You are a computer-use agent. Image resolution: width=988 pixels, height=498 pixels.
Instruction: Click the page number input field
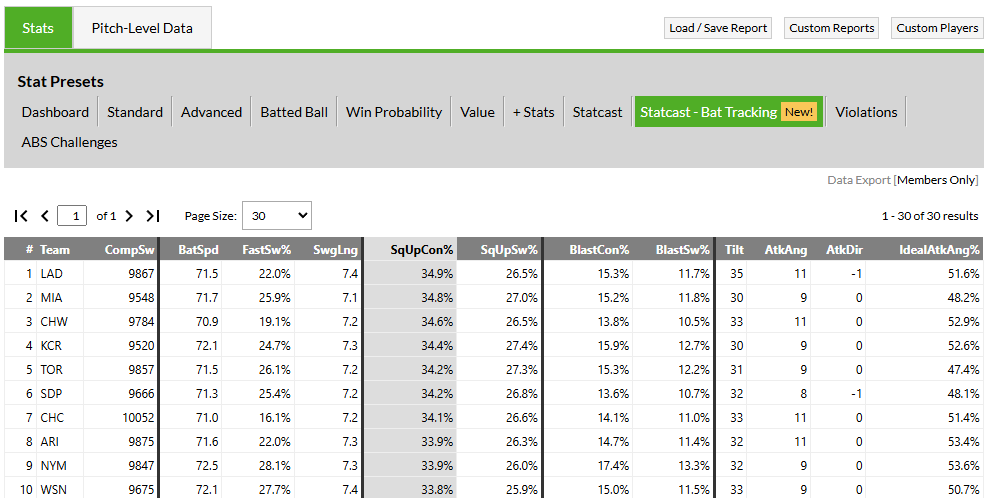(x=73, y=216)
